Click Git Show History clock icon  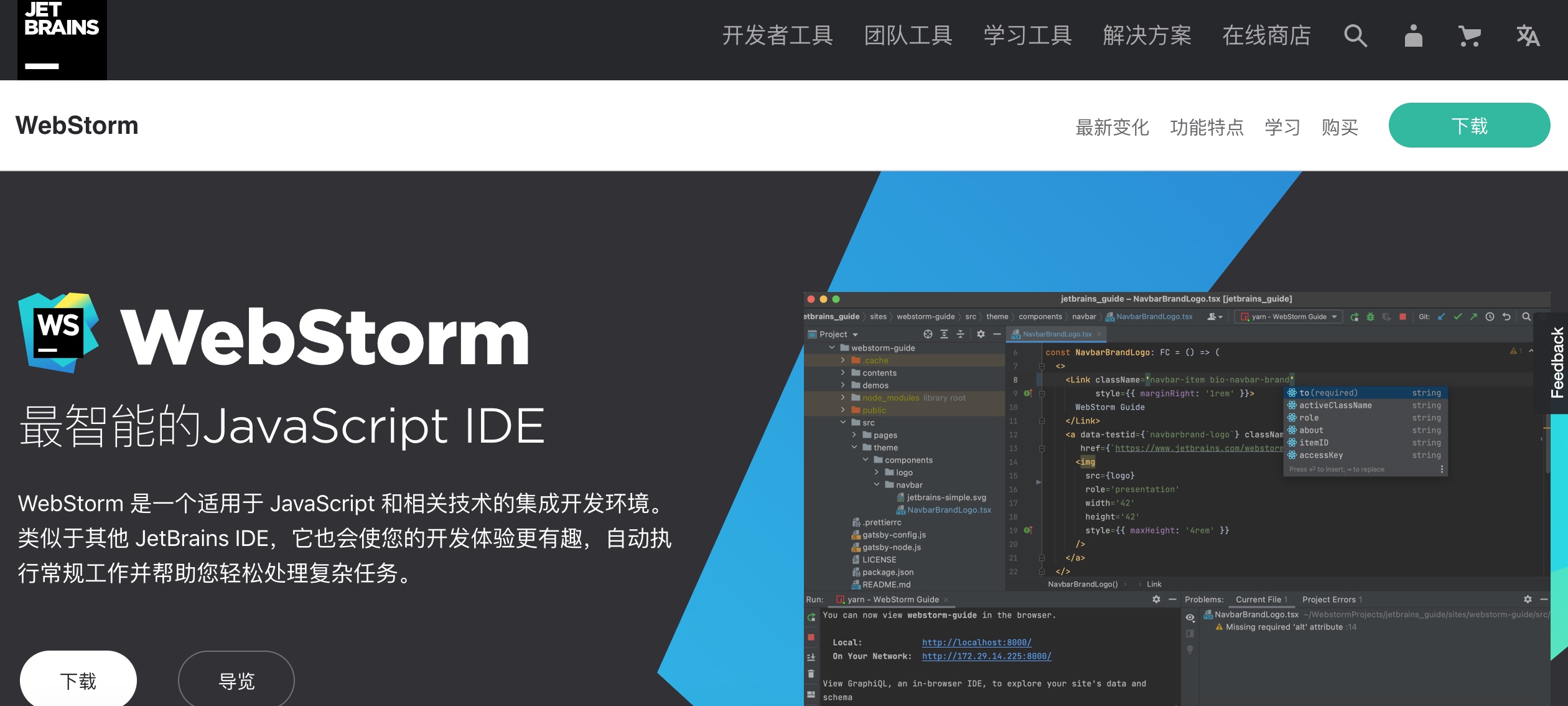[1490, 317]
